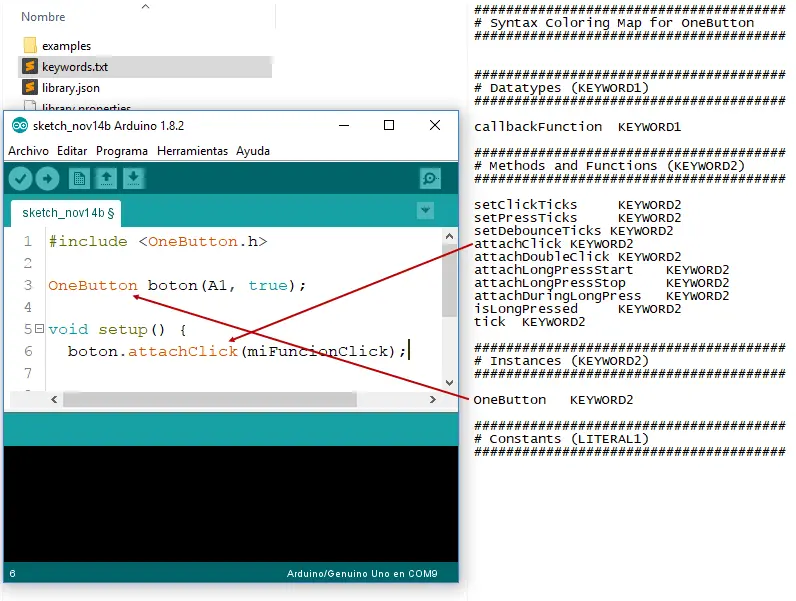Click the Upload arrow icon
Image resolution: width=796 pixels, height=601 pixels.
(47, 179)
